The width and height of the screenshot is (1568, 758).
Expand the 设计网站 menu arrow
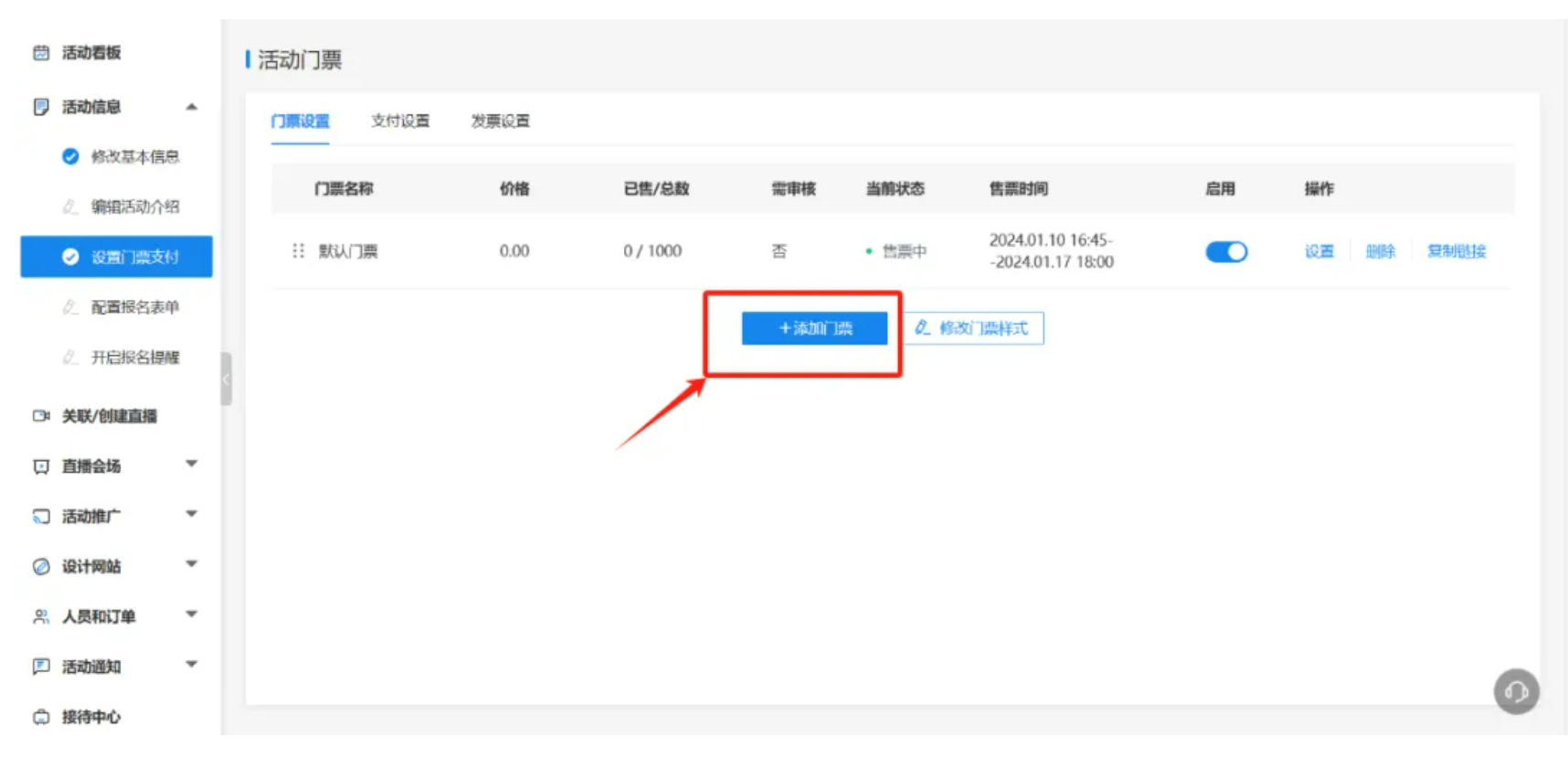tap(192, 563)
